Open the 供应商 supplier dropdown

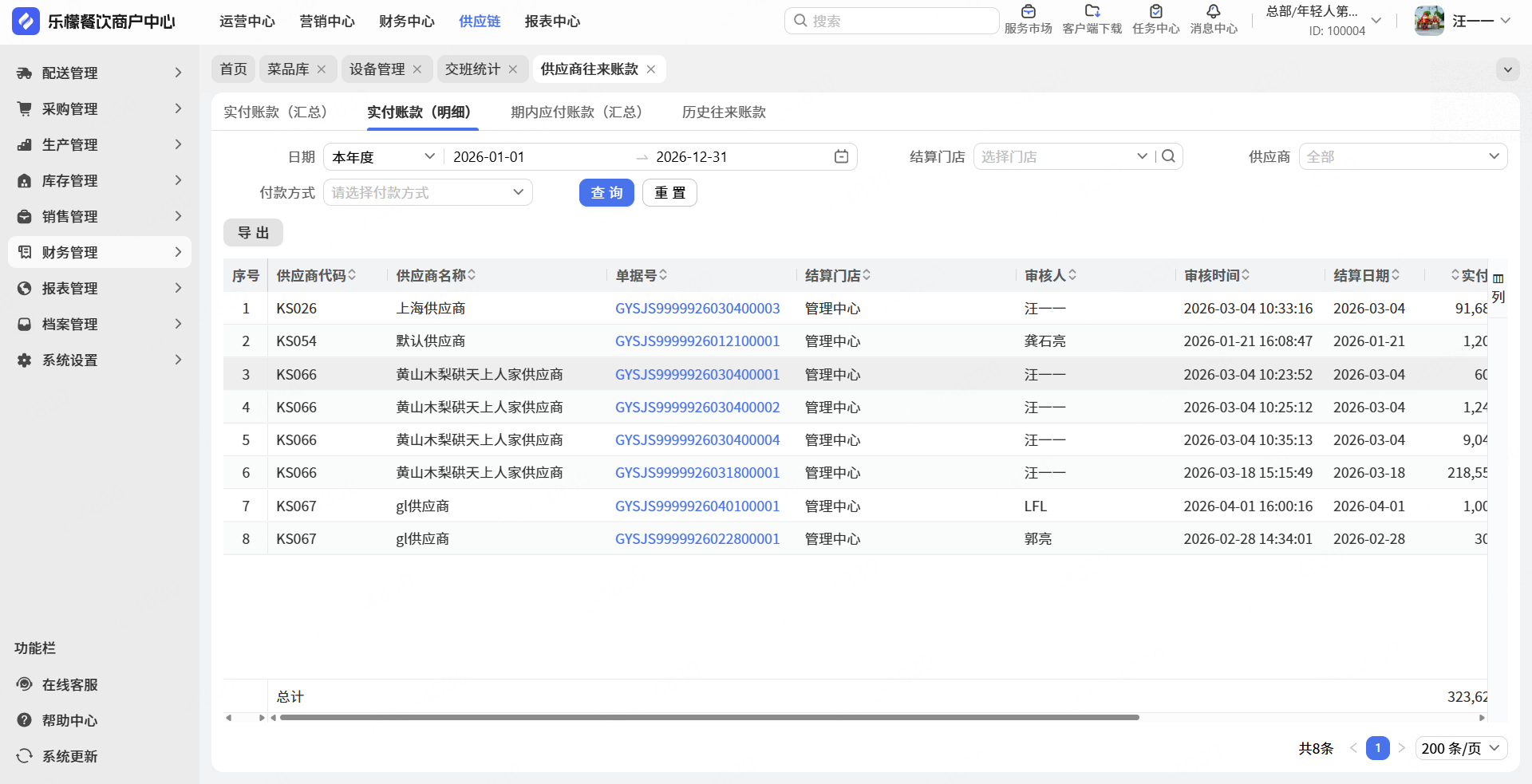click(x=1403, y=156)
